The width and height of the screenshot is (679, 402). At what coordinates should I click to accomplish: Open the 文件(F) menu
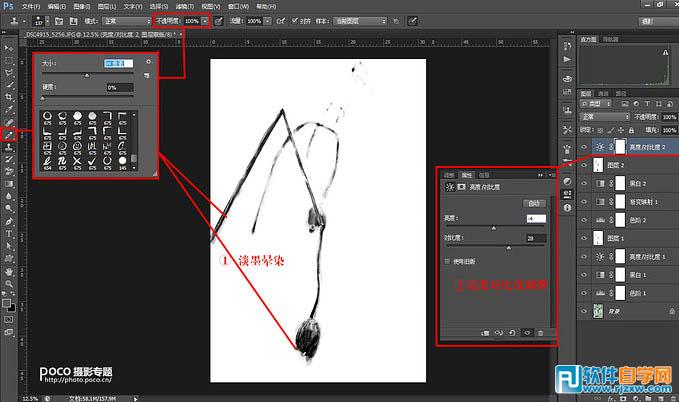click(x=31, y=6)
